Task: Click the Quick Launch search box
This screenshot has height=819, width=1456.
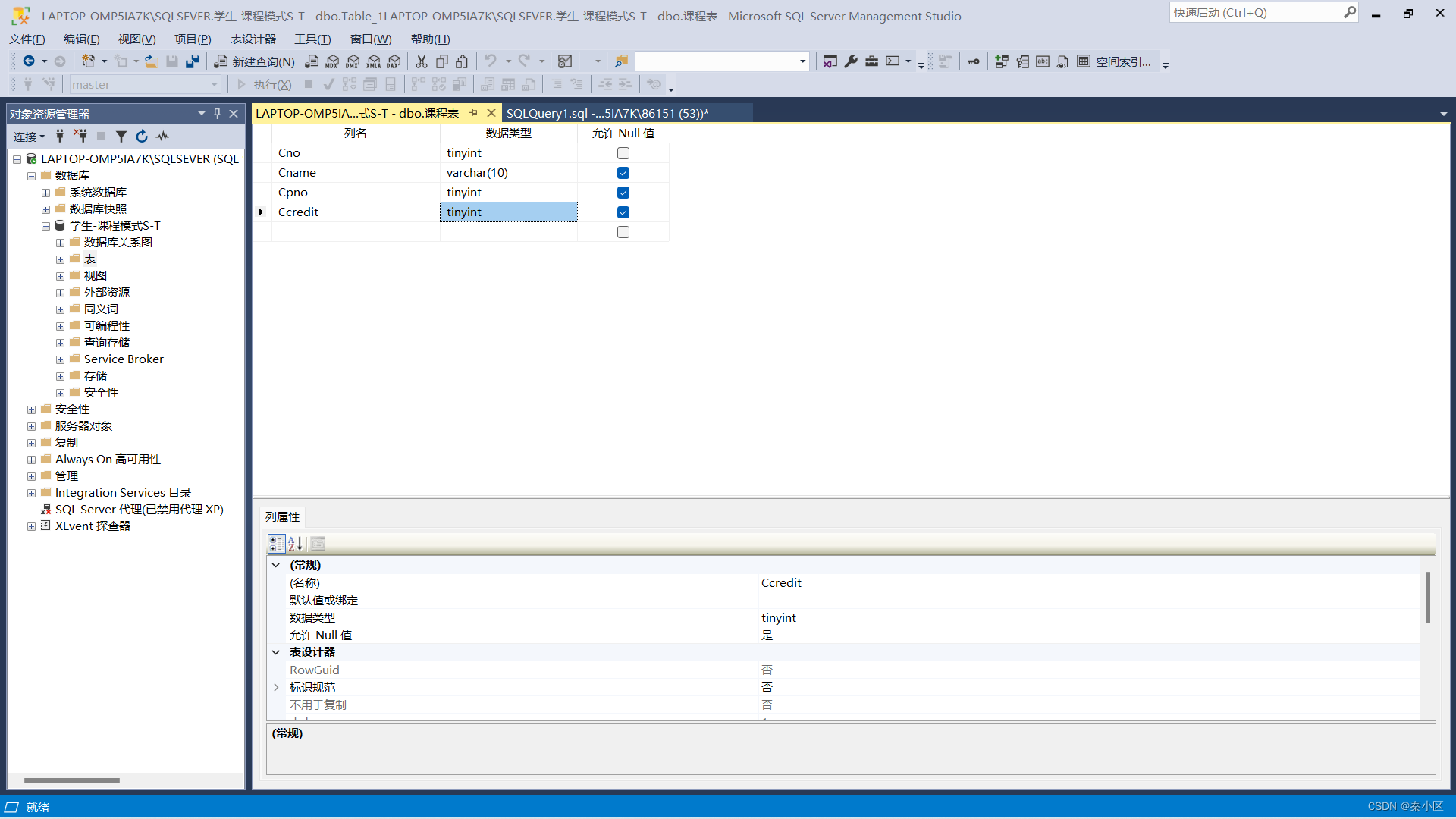Action: (x=1263, y=13)
